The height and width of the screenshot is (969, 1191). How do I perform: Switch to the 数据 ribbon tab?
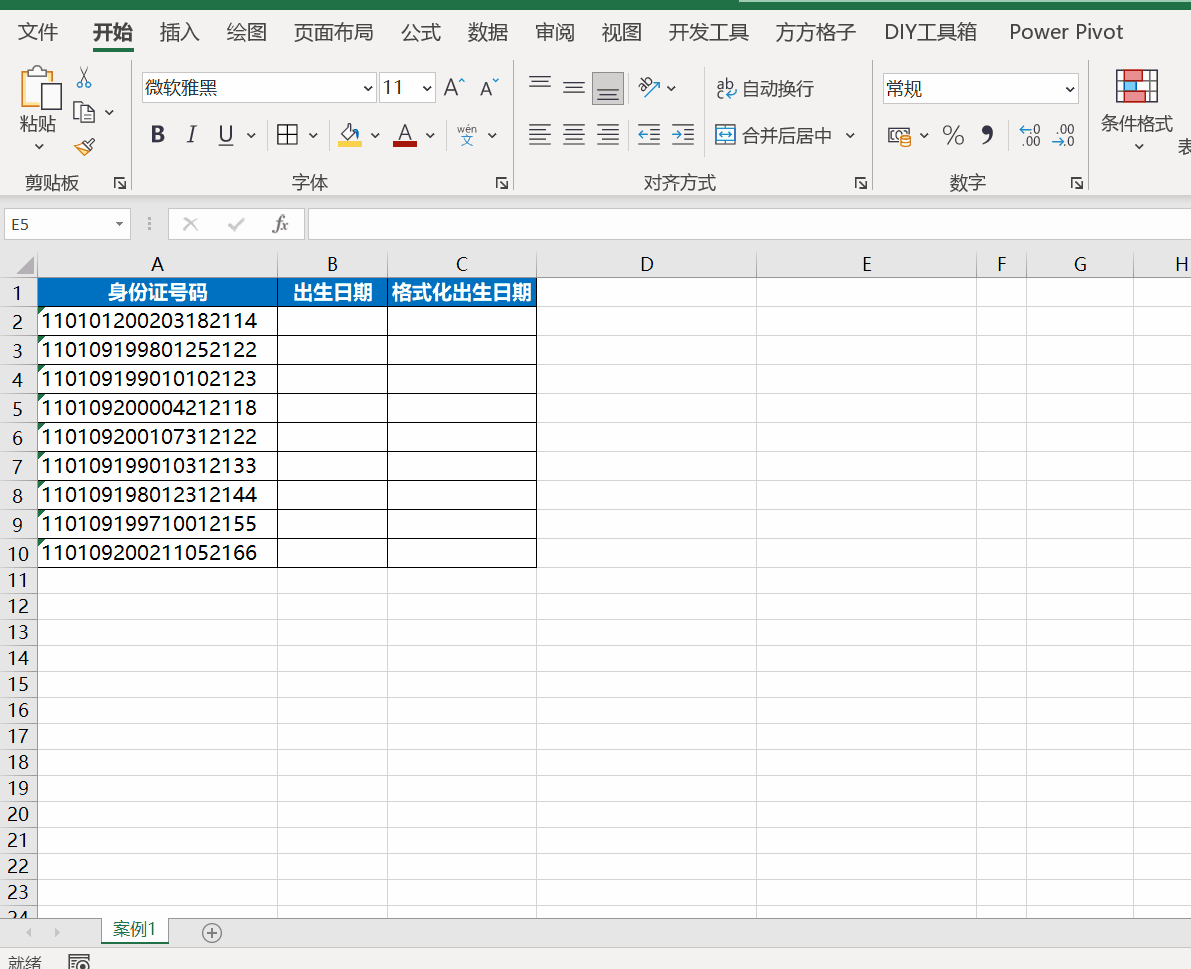[488, 32]
